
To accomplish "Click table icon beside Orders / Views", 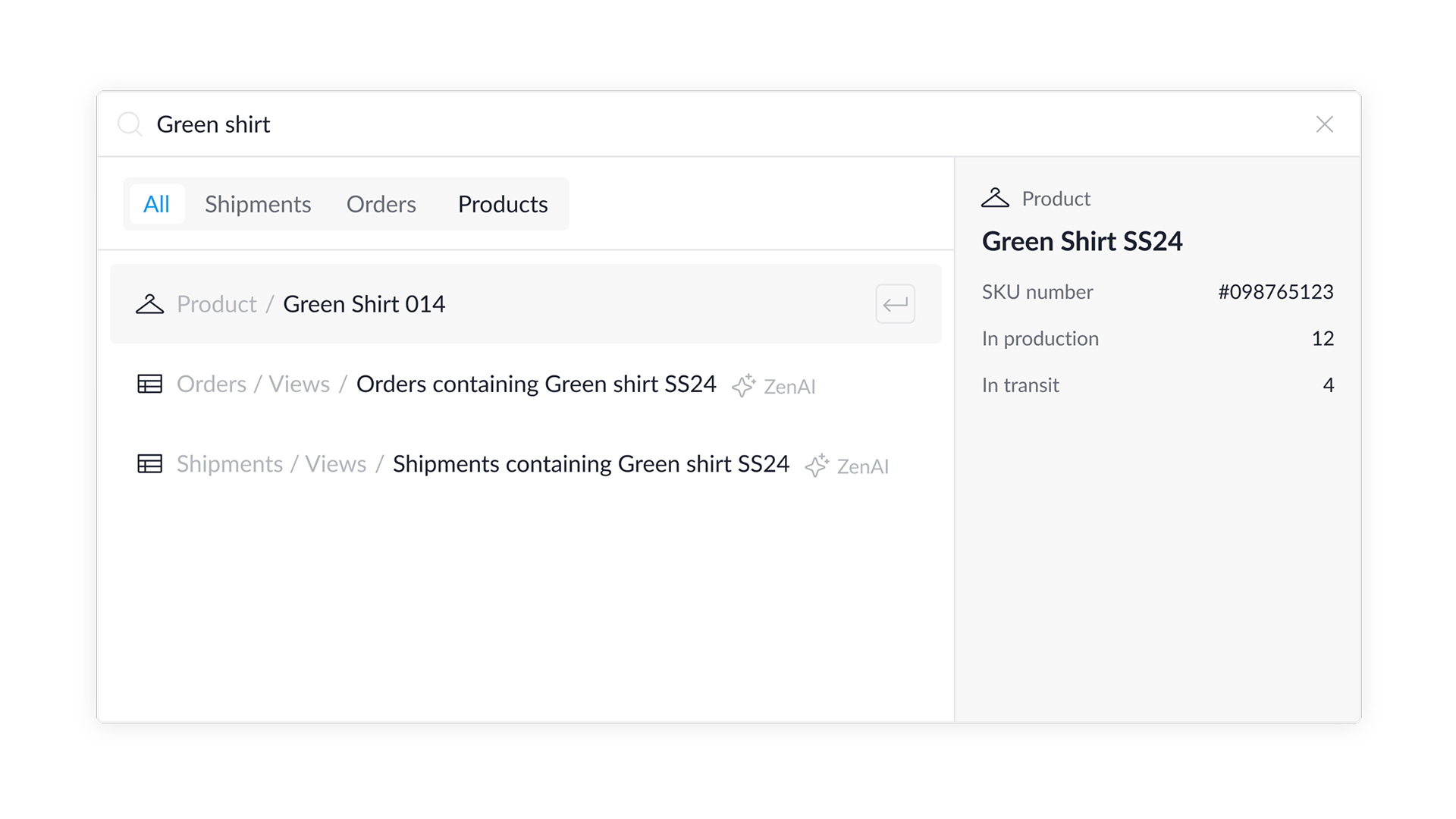I will 149,384.
